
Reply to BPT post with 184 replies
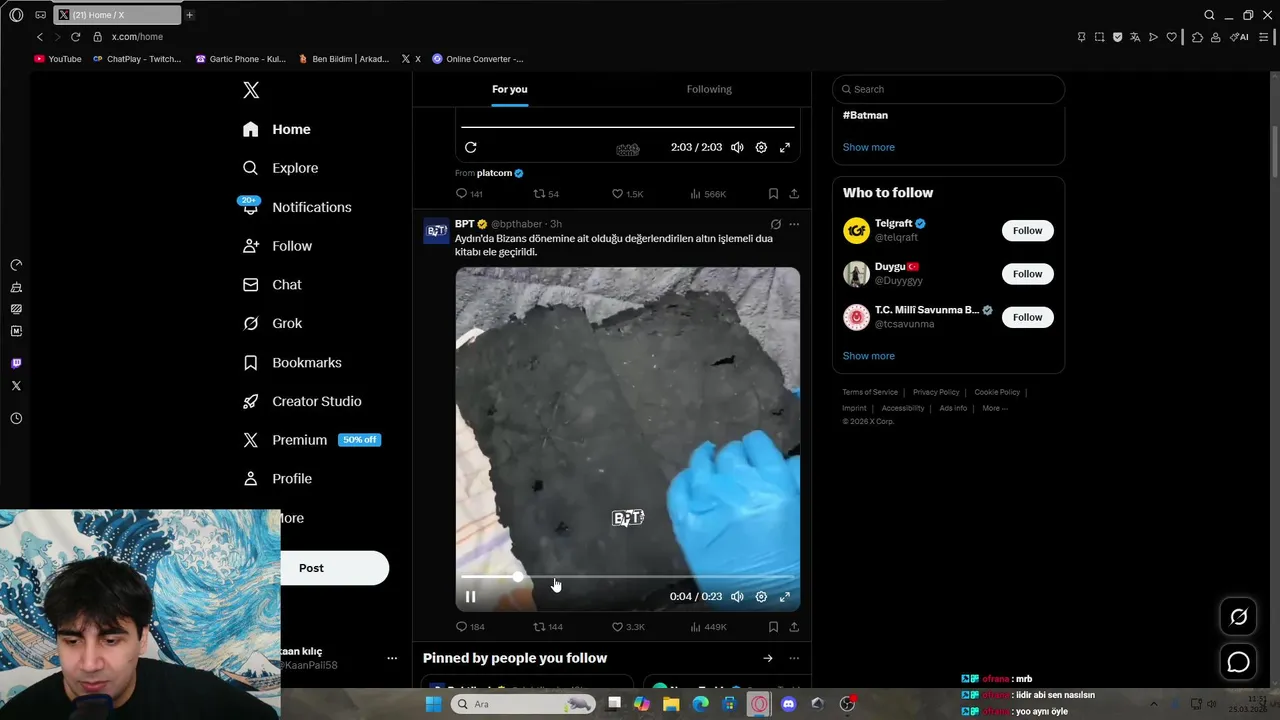(470, 627)
